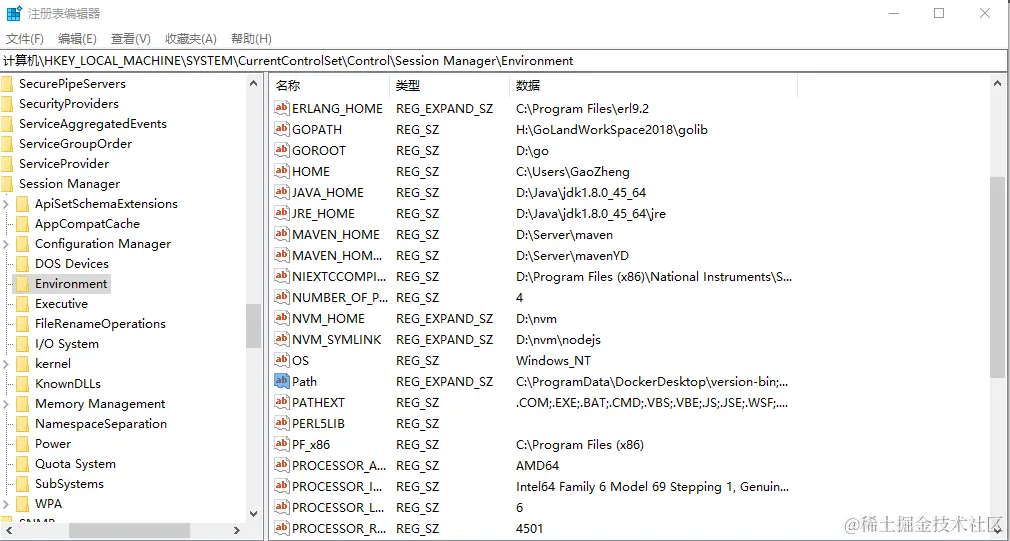
Task: Click the GOROOT string value icon
Action: [281, 150]
